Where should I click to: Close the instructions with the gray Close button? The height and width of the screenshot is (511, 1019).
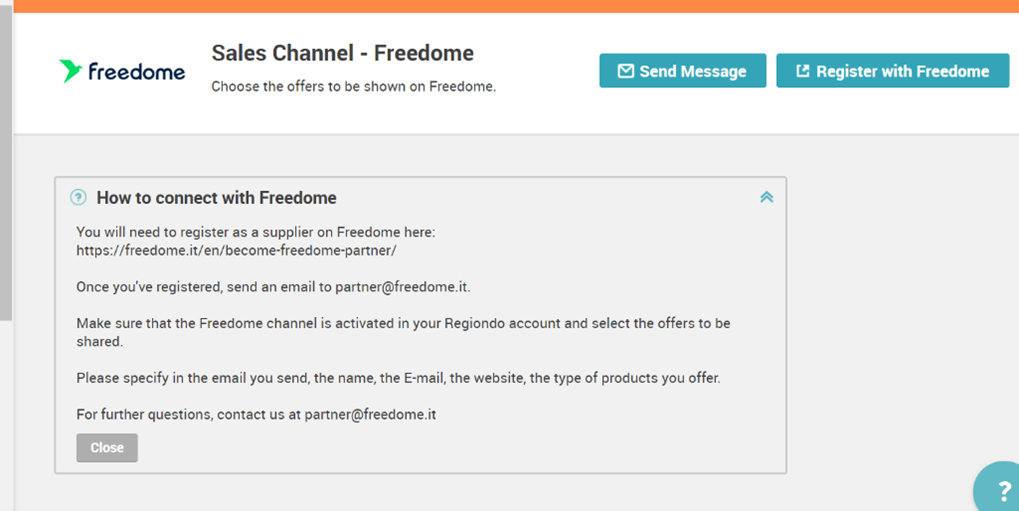(x=107, y=447)
